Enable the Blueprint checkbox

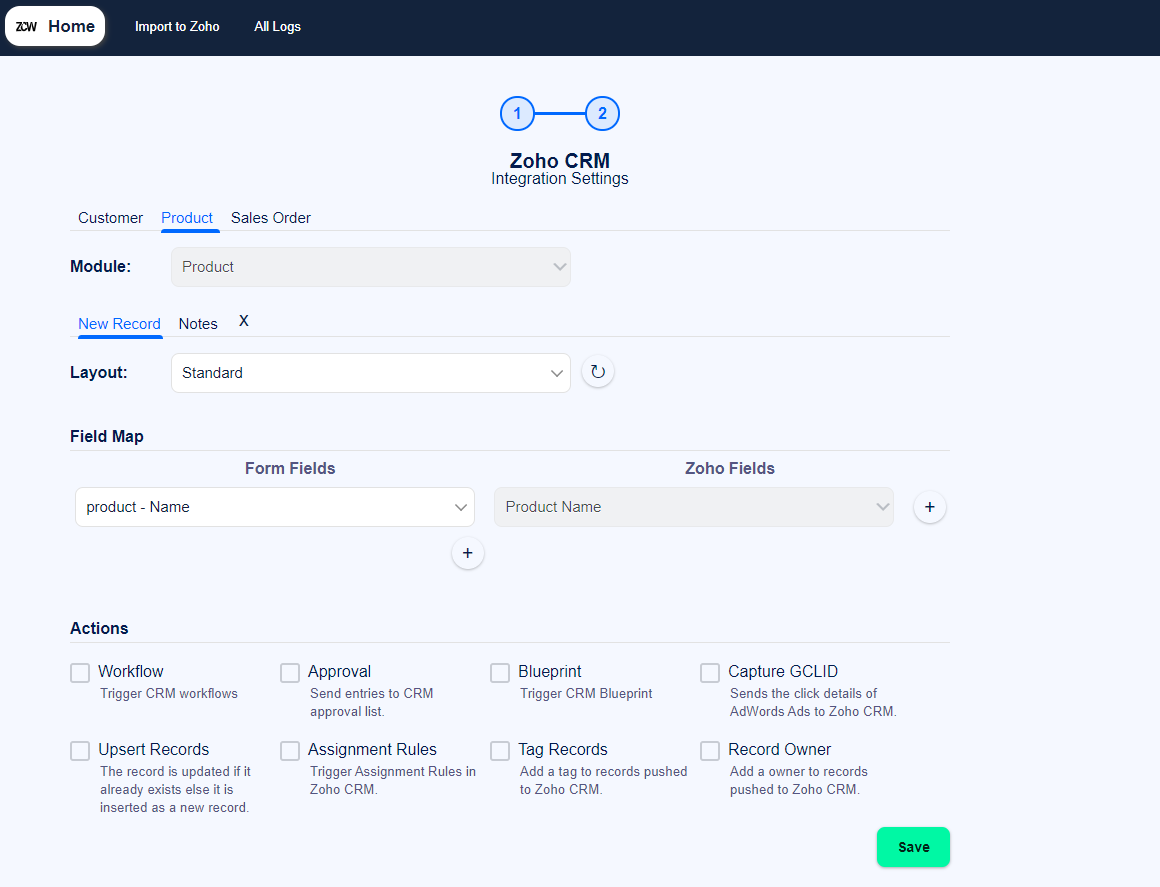click(500, 672)
